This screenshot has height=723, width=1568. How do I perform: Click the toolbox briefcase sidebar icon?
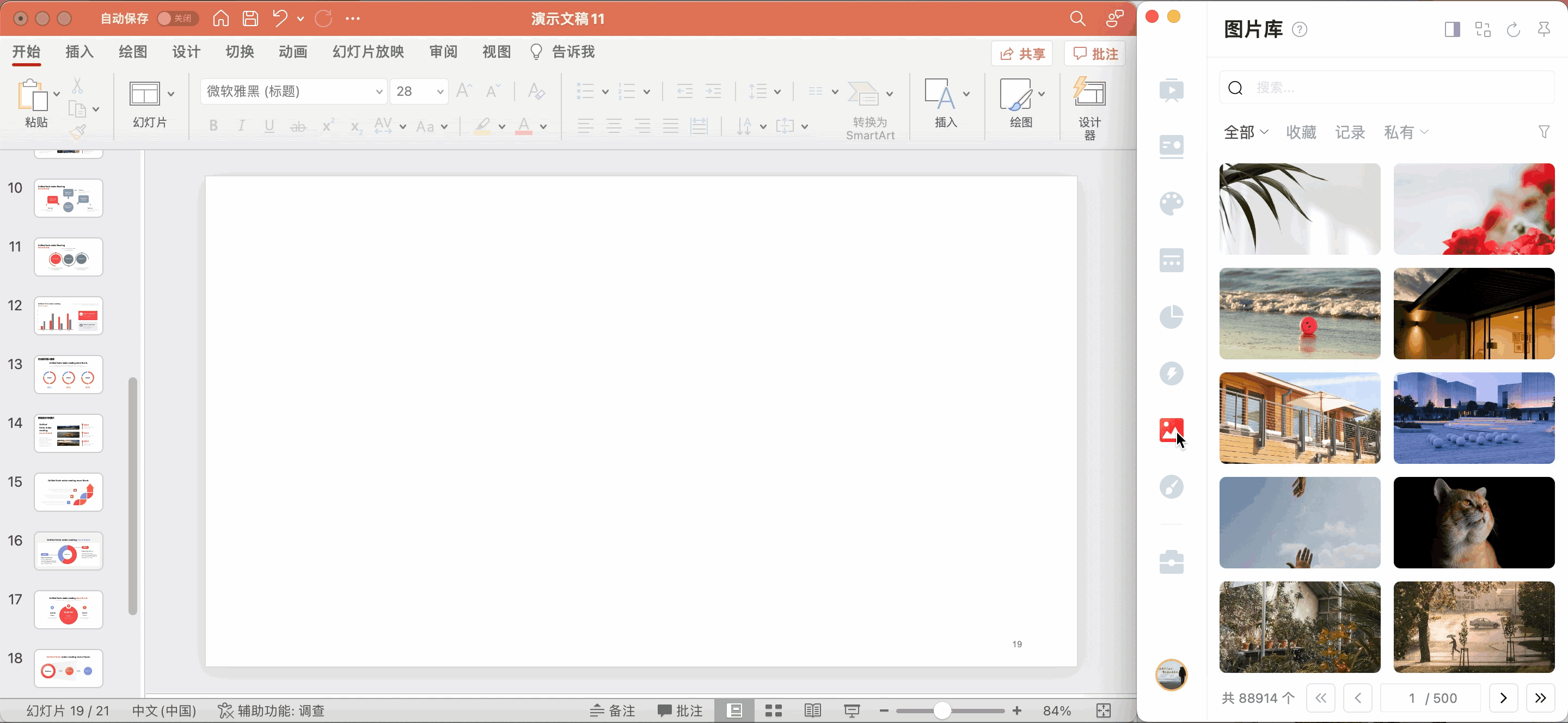point(1171,561)
